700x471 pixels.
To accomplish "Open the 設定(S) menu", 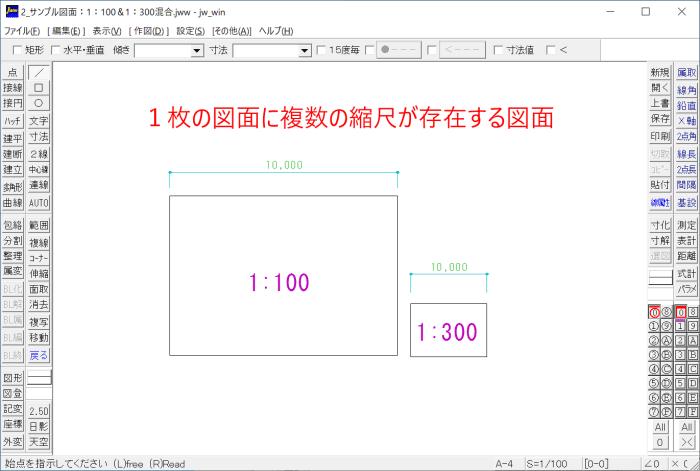I will click(x=191, y=31).
